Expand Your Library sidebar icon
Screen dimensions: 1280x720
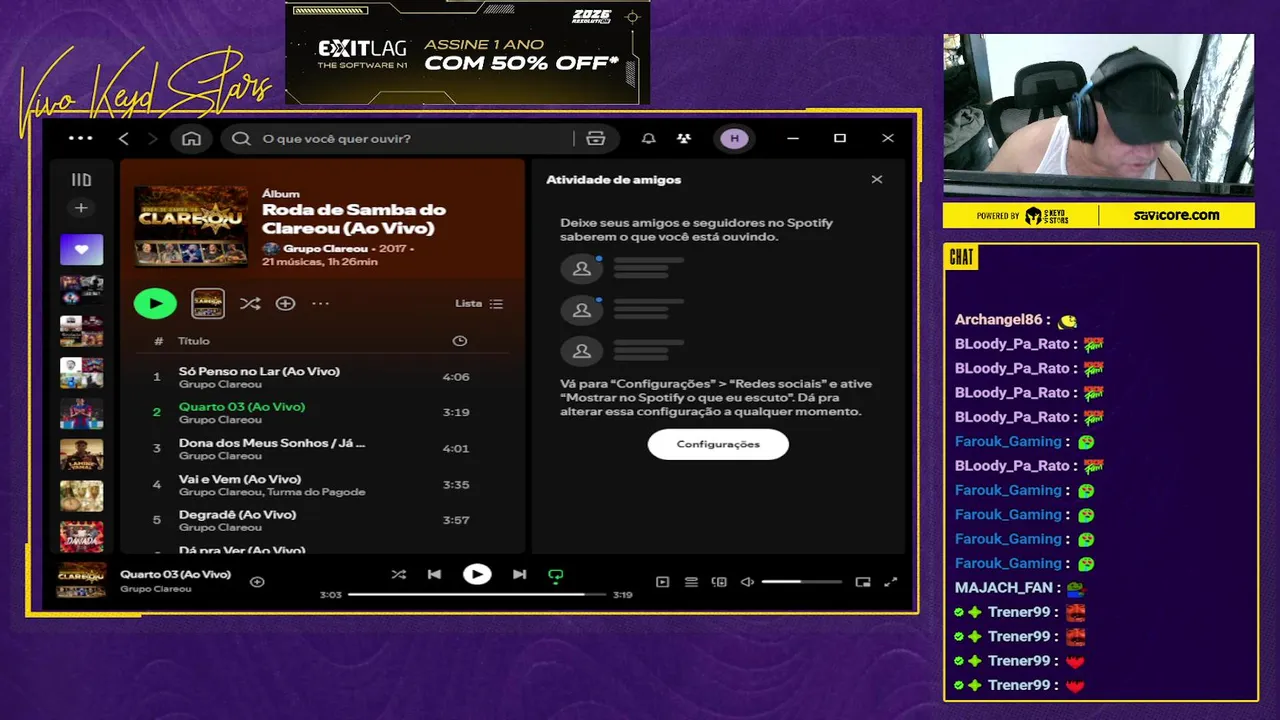pyautogui.click(x=81, y=180)
